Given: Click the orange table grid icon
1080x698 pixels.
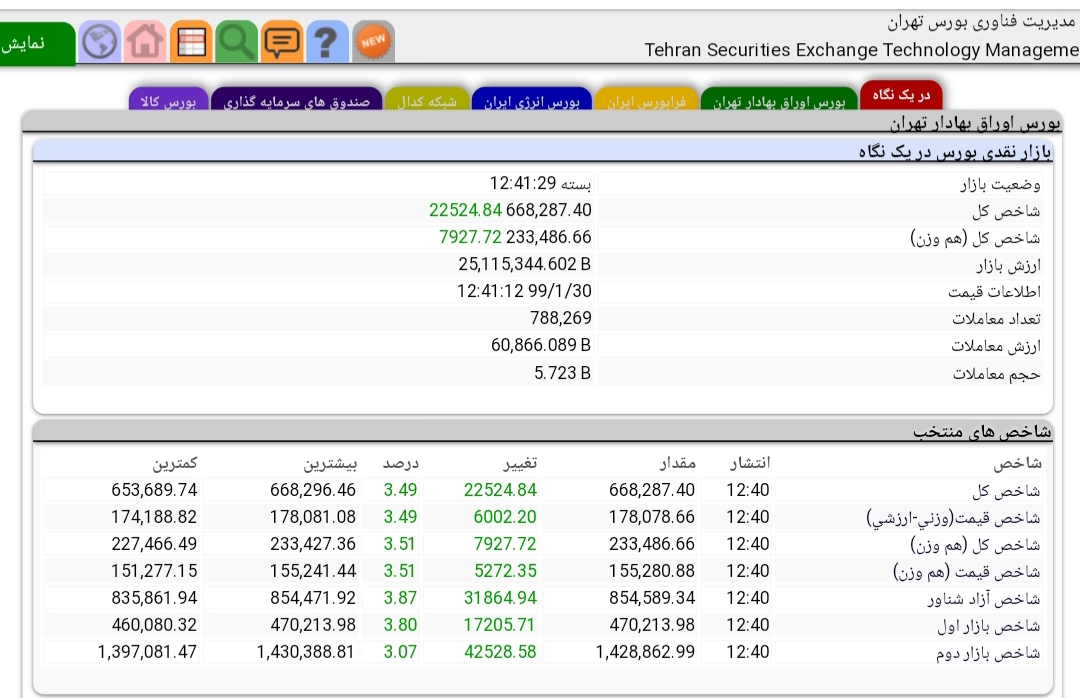Looking at the screenshot, I should coord(191,42).
